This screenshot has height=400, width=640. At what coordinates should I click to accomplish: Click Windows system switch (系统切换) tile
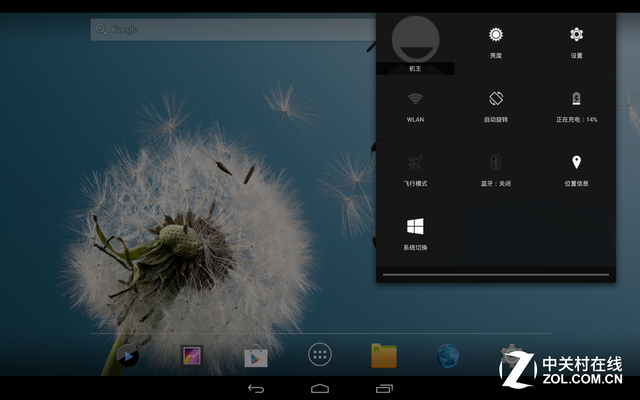click(415, 232)
